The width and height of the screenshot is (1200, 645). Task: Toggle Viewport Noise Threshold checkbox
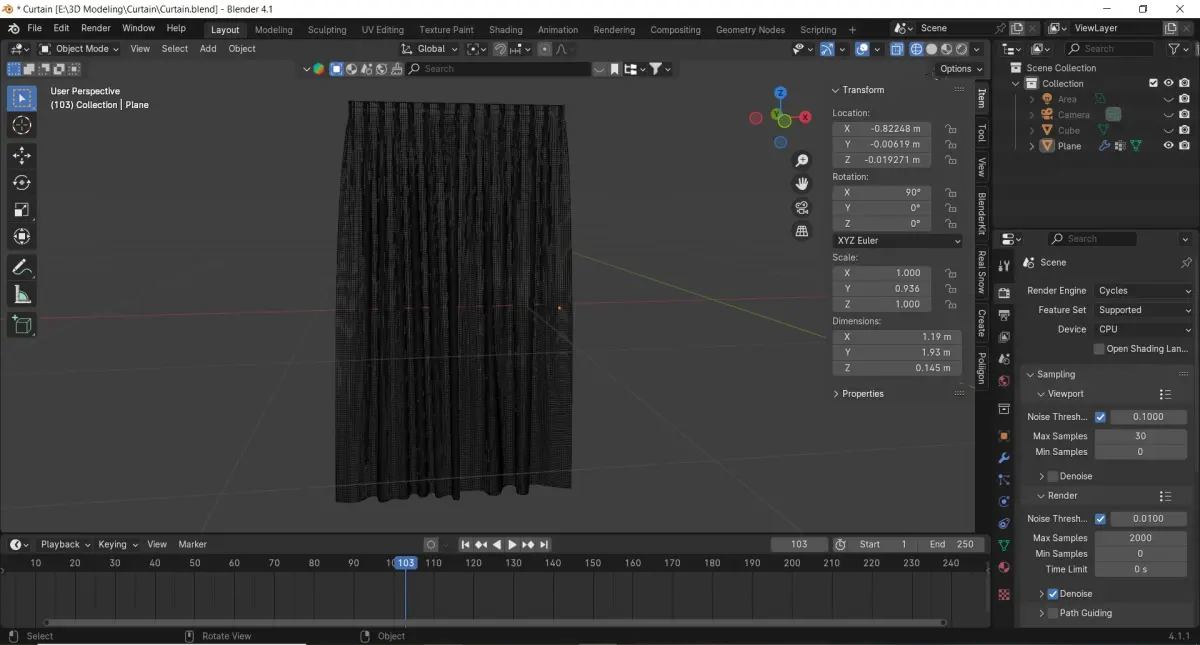click(1100, 417)
